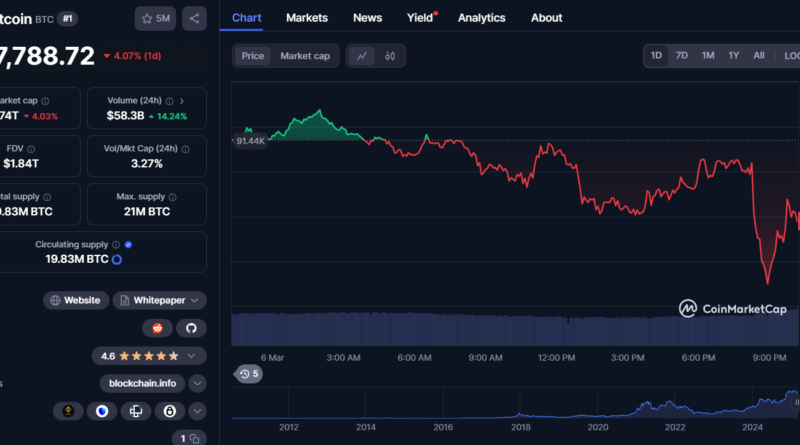Toggle chart to Price view
Viewport: 800px width, 445px height.
[x=253, y=56]
